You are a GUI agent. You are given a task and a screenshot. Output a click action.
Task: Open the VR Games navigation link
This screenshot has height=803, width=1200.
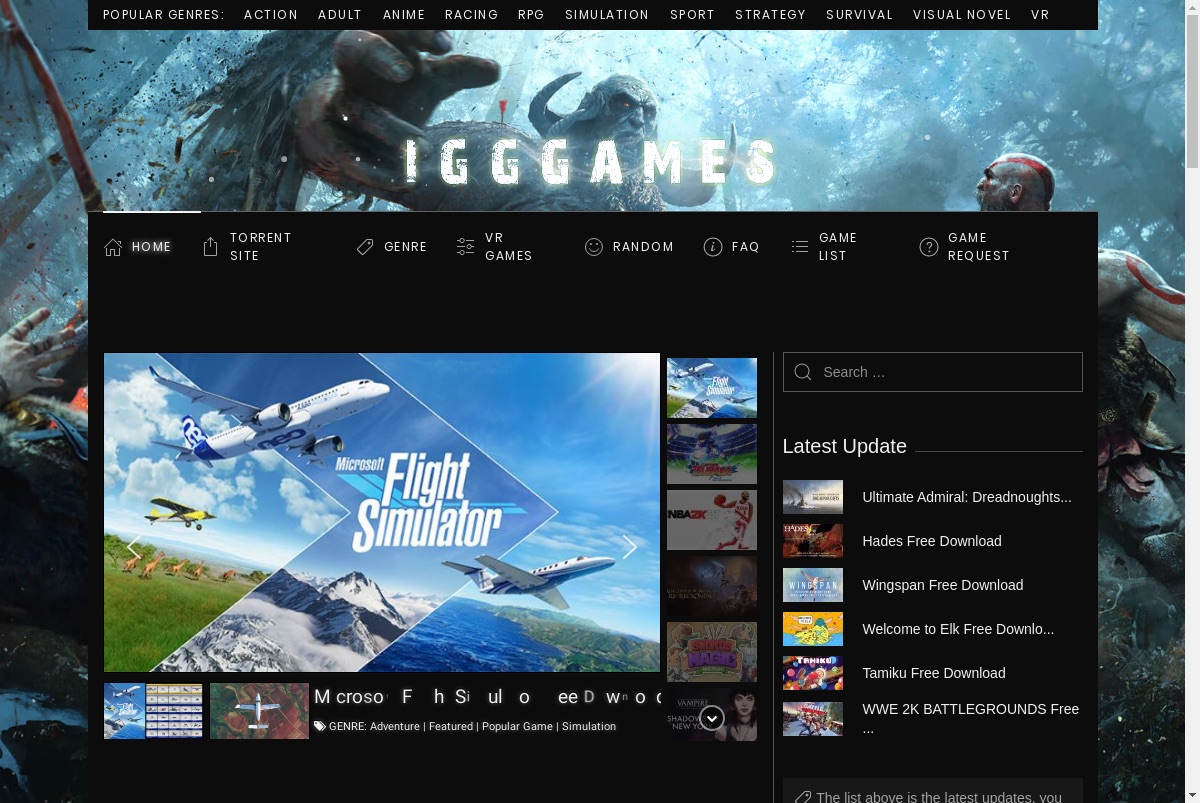click(x=509, y=247)
